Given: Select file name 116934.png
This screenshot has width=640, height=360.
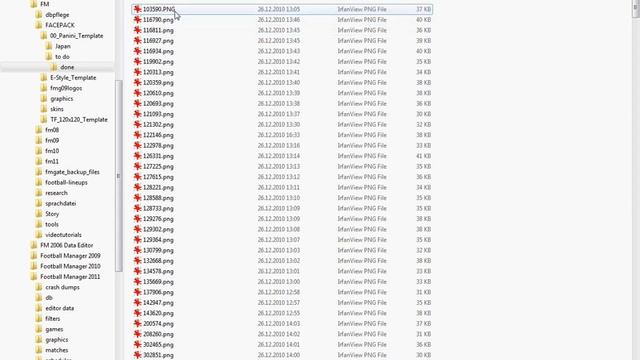Looking at the screenshot, I should tap(158, 51).
